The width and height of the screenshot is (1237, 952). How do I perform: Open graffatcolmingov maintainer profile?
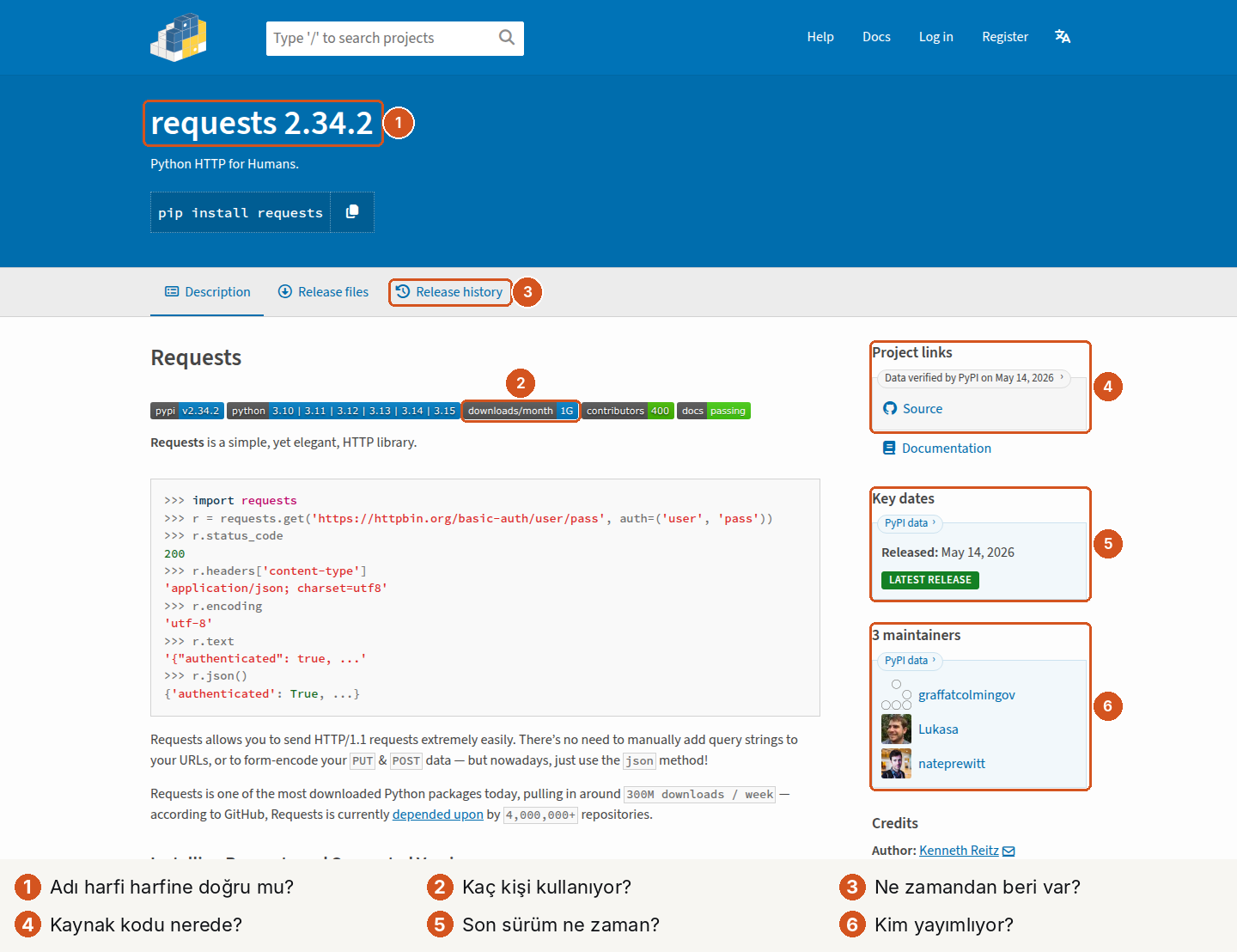[x=966, y=695]
